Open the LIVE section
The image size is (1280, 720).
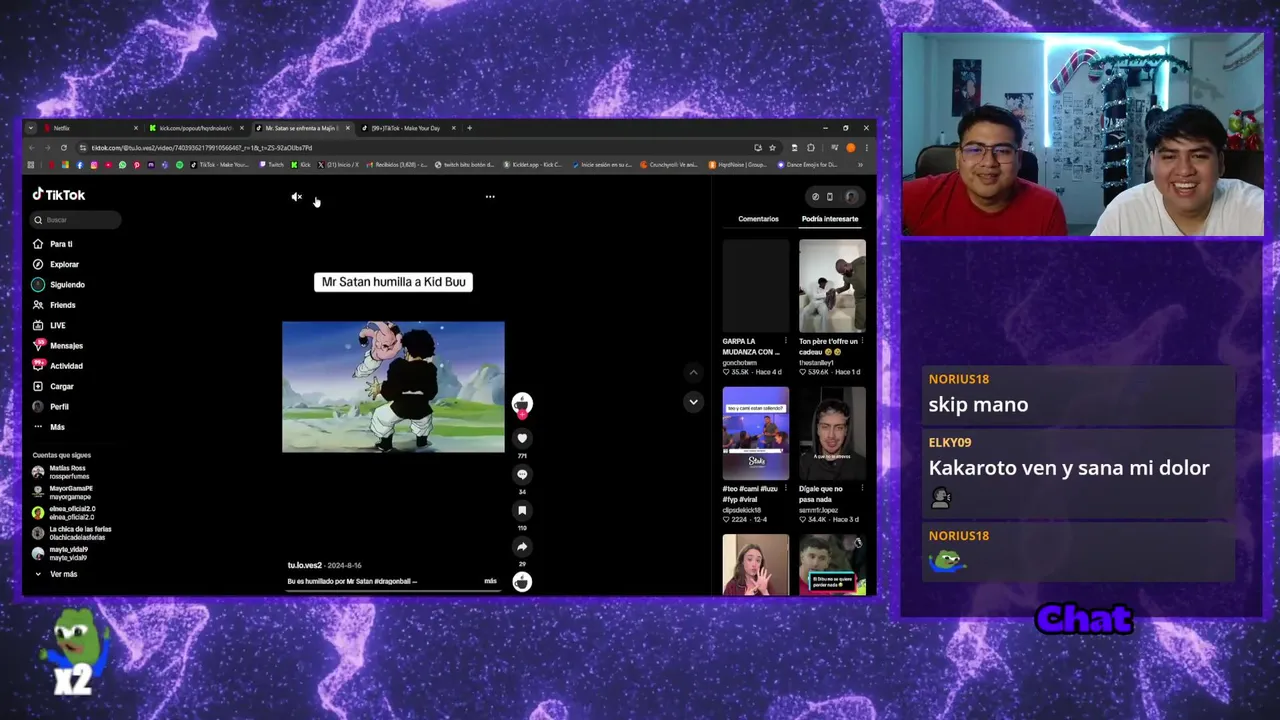pos(50,325)
